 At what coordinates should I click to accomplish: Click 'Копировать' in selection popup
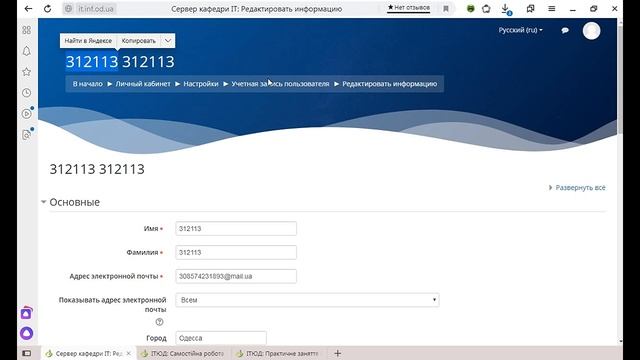click(x=138, y=41)
